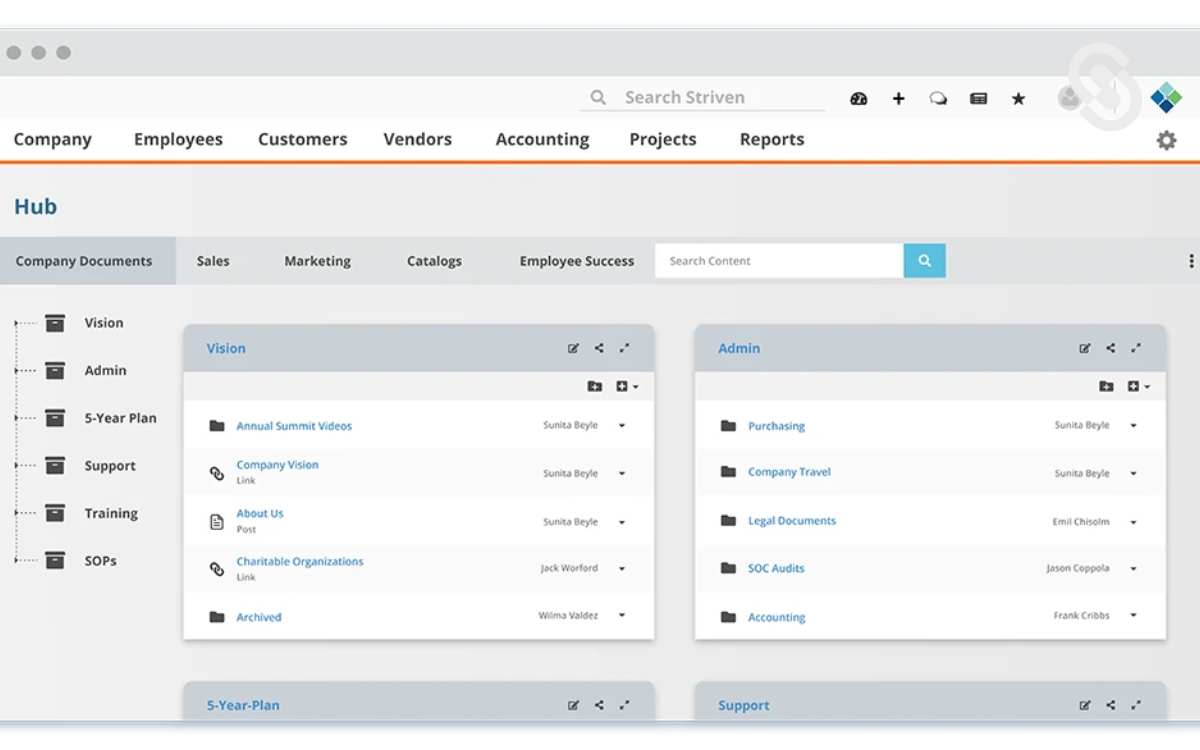Open the settings gear icon
Viewport: 1200px width, 750px height.
pos(1166,141)
